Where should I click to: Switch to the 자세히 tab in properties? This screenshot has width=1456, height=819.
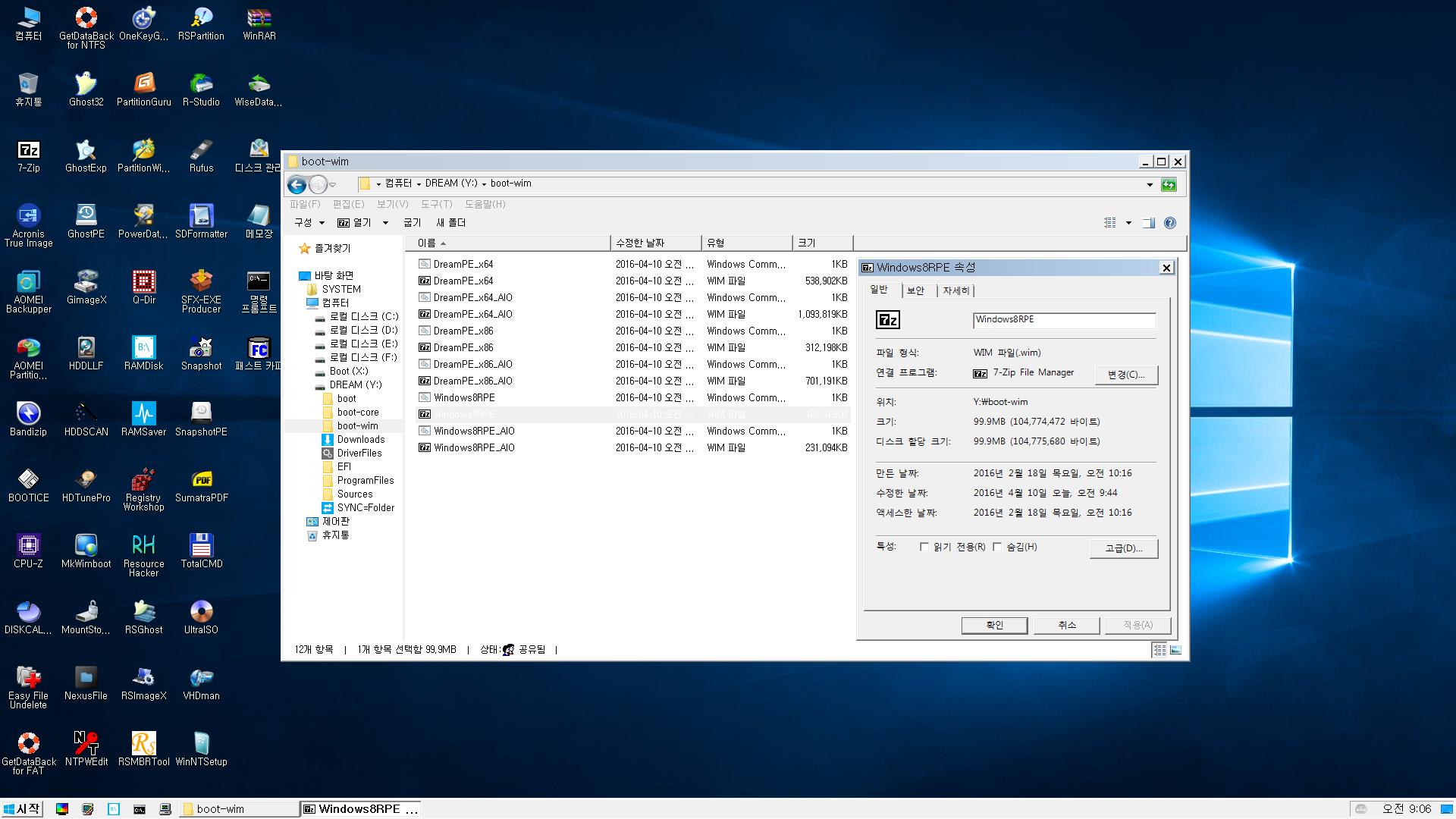click(x=955, y=290)
